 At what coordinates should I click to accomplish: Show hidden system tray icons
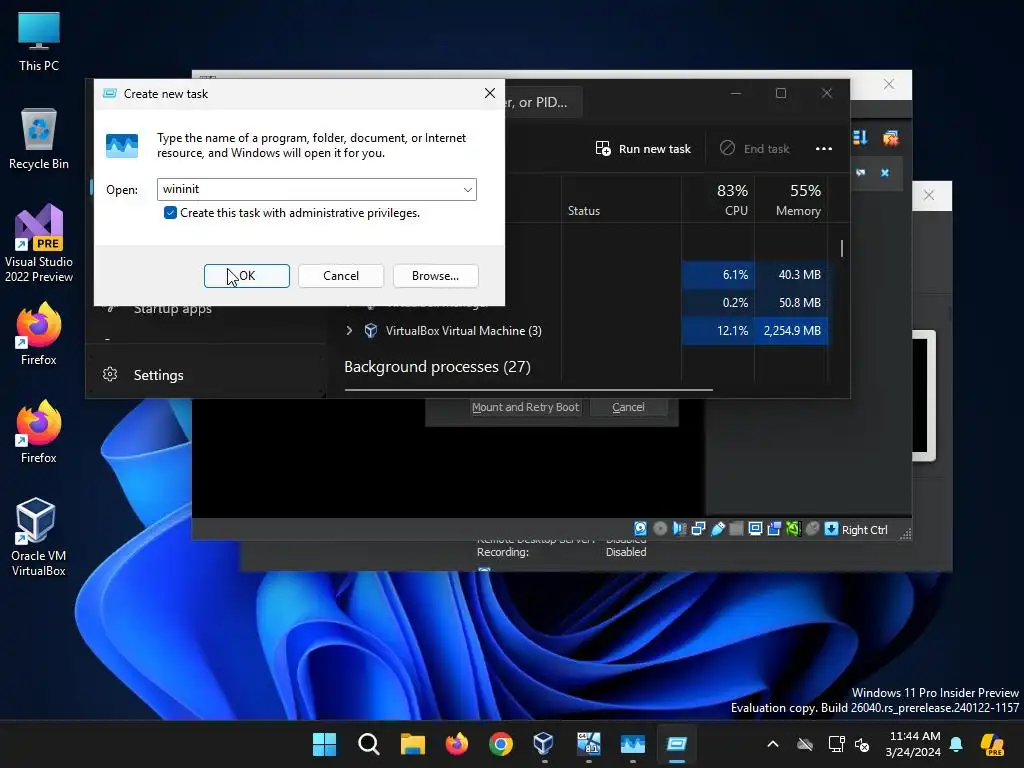pos(773,744)
